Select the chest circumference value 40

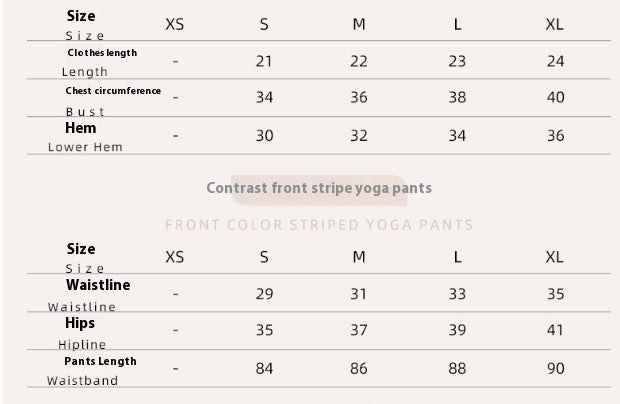click(555, 98)
